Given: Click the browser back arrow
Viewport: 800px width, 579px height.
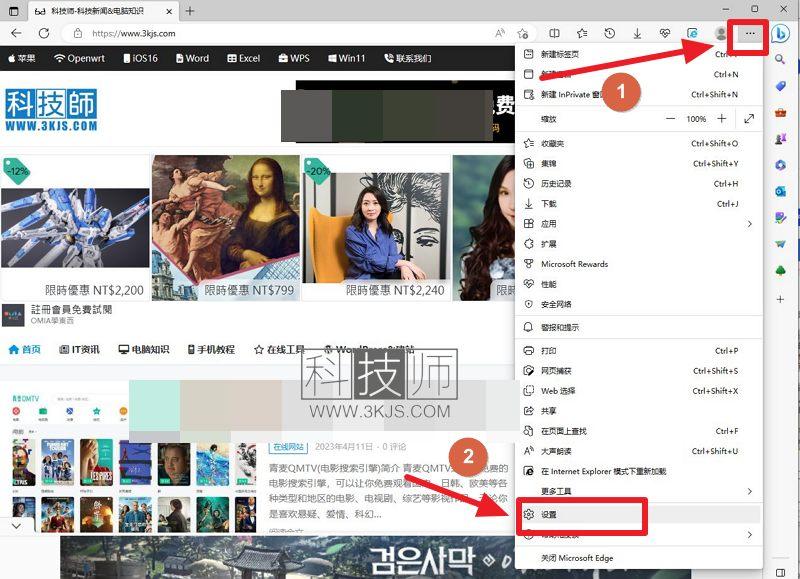Looking at the screenshot, I should 16,33.
